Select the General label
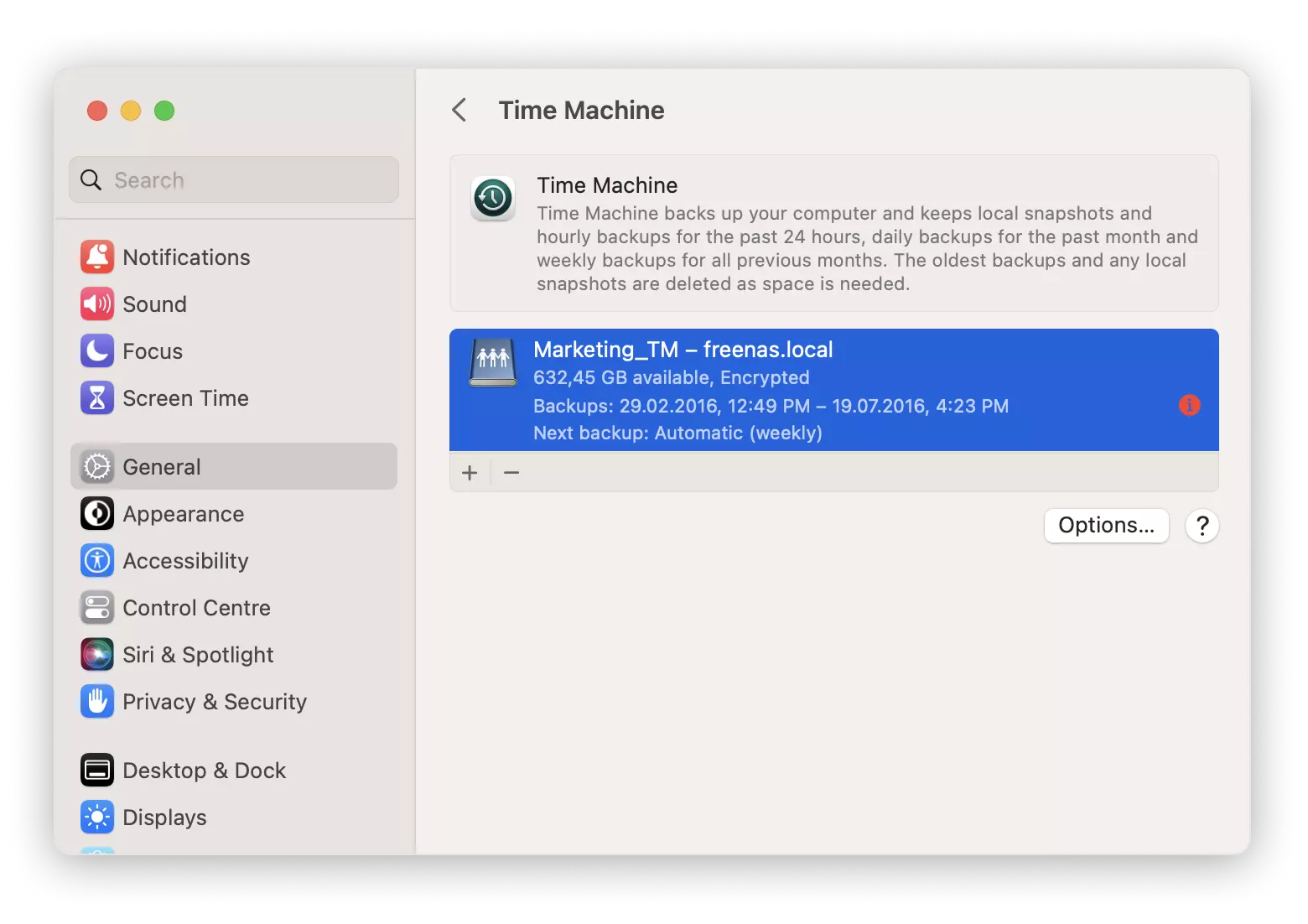Viewport: 1308px width, 924px height. pyautogui.click(x=162, y=467)
